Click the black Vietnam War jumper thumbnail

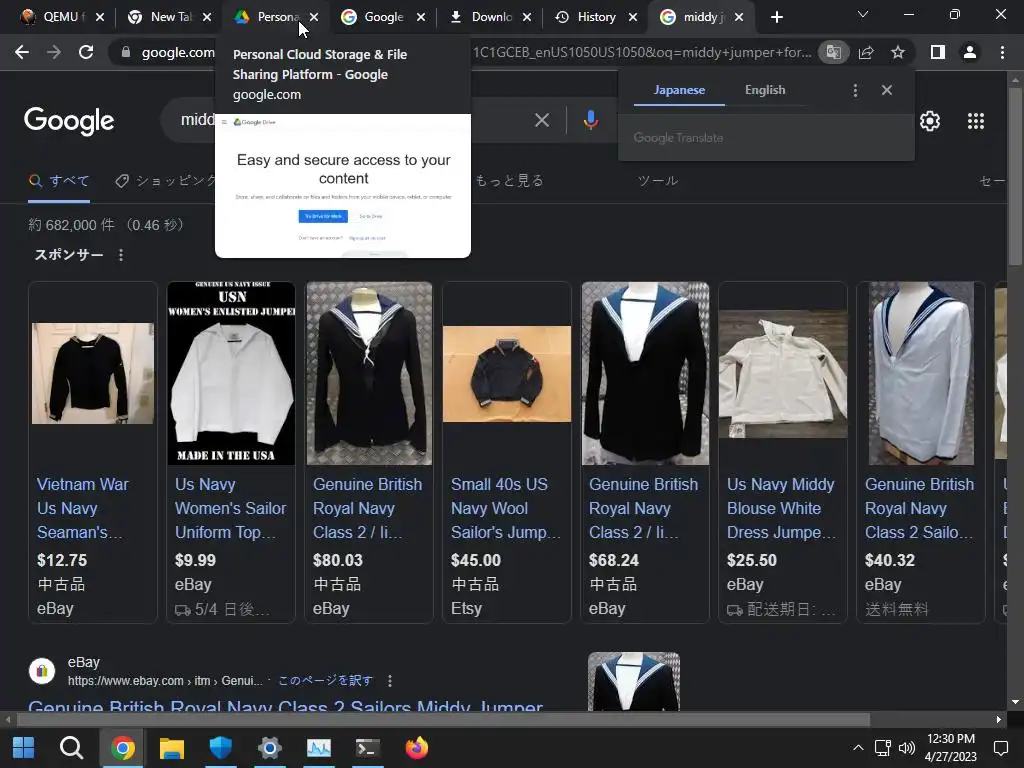(x=93, y=374)
